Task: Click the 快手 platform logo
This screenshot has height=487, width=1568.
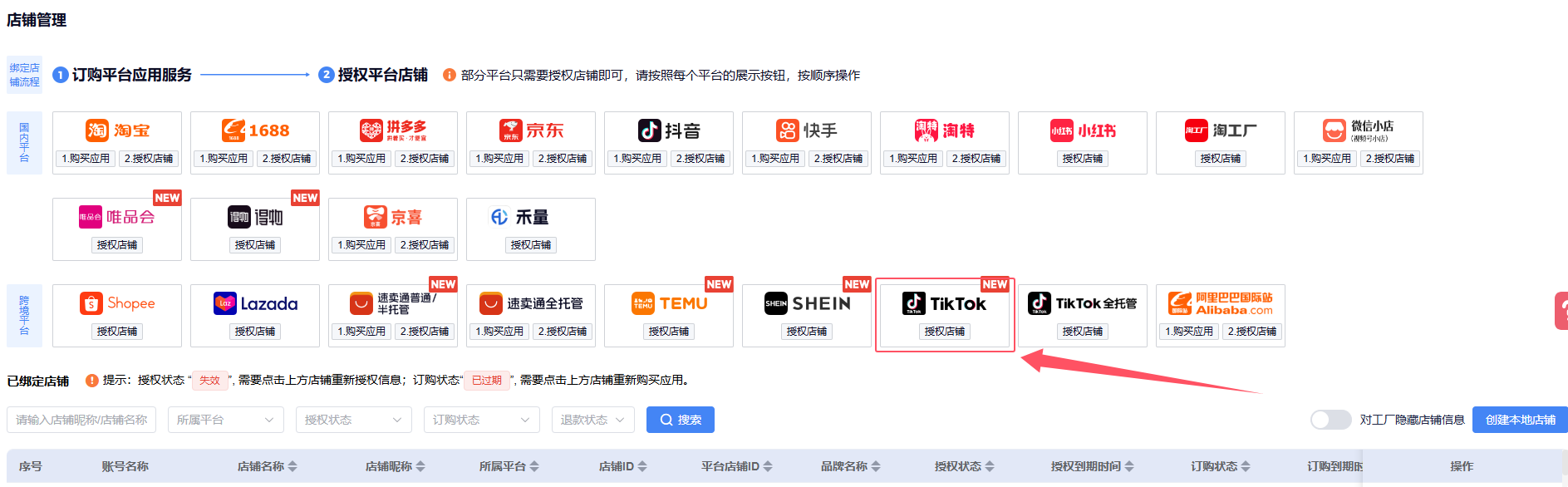Action: (x=807, y=130)
